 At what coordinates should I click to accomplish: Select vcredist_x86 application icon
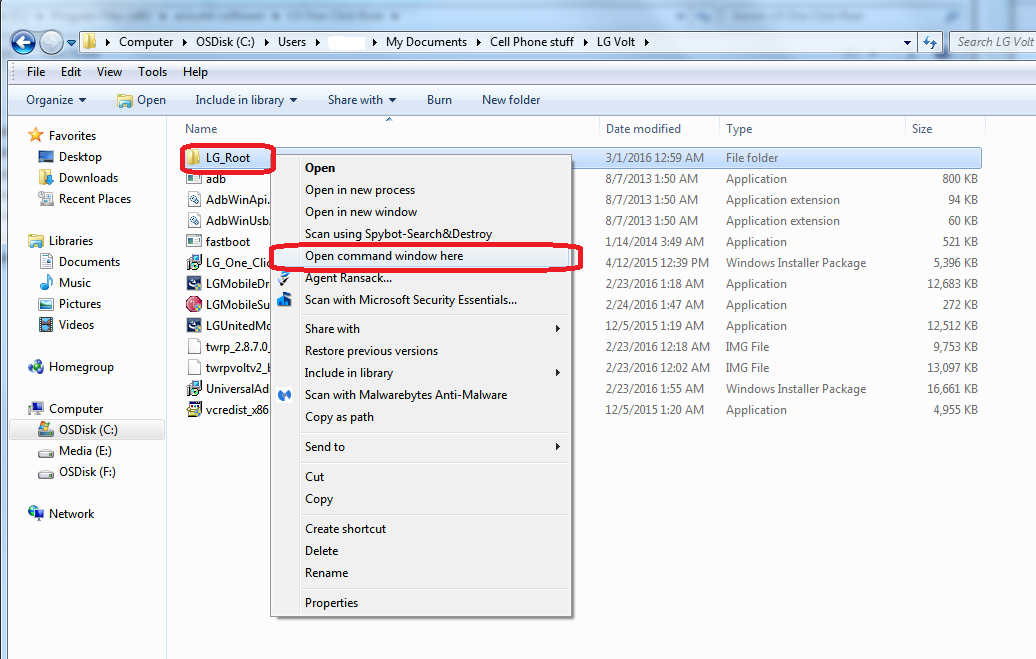click(x=194, y=410)
